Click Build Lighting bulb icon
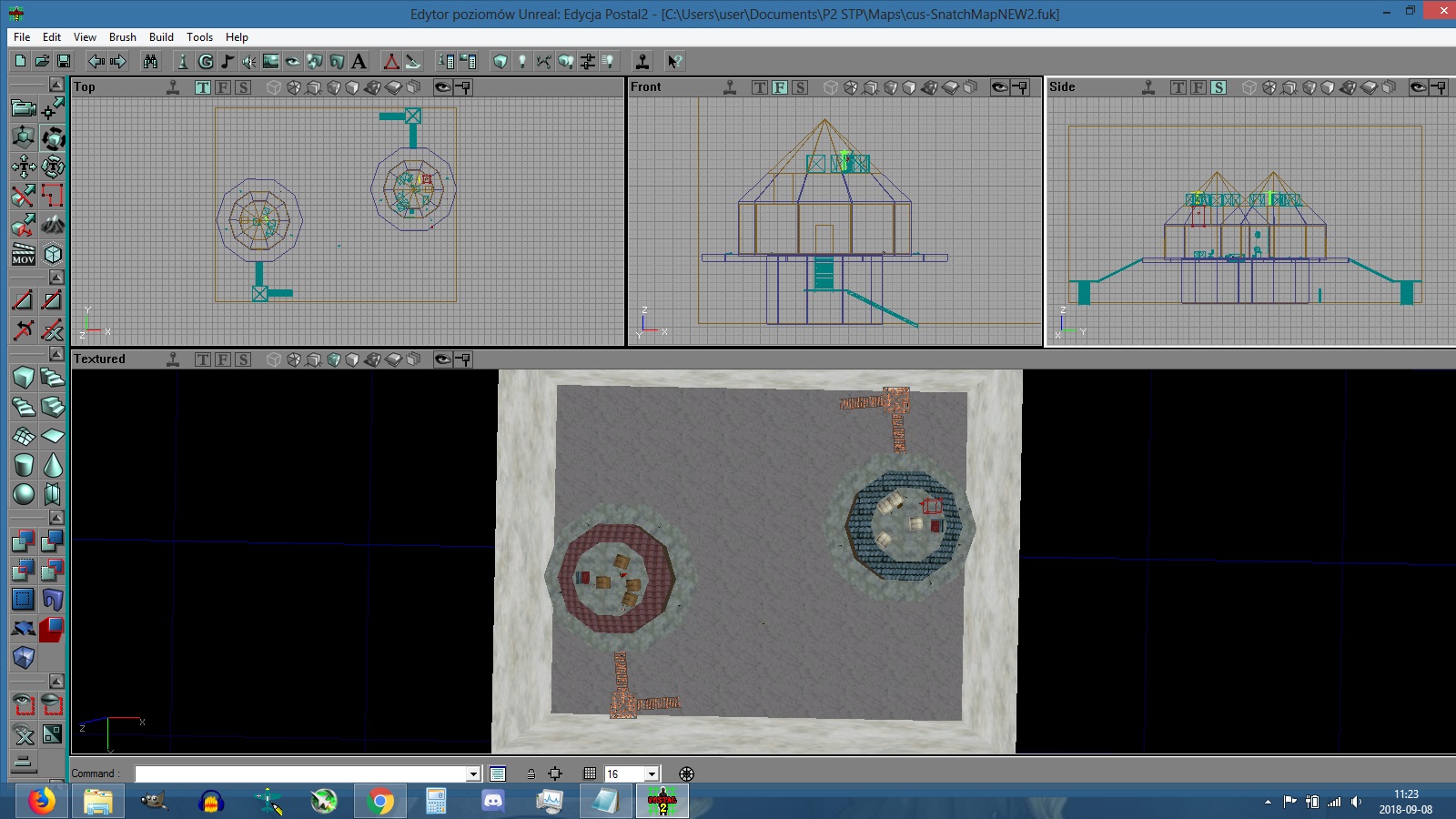This screenshot has width=1456, height=819. click(522, 61)
